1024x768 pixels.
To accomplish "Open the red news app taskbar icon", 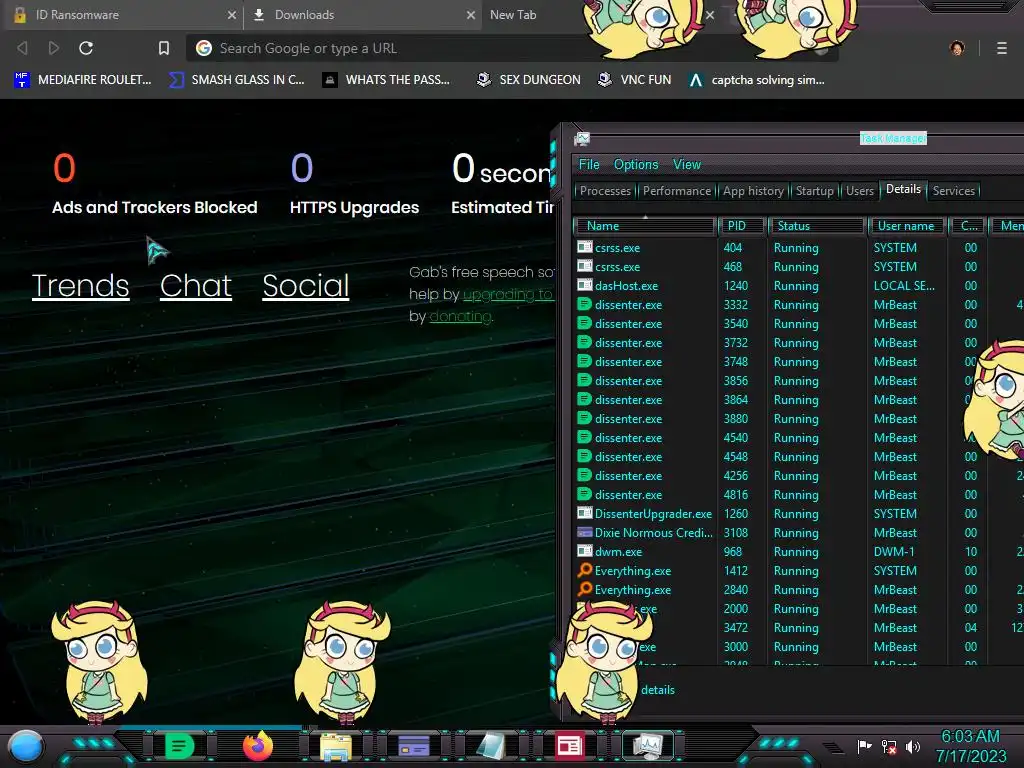I will tap(569, 746).
